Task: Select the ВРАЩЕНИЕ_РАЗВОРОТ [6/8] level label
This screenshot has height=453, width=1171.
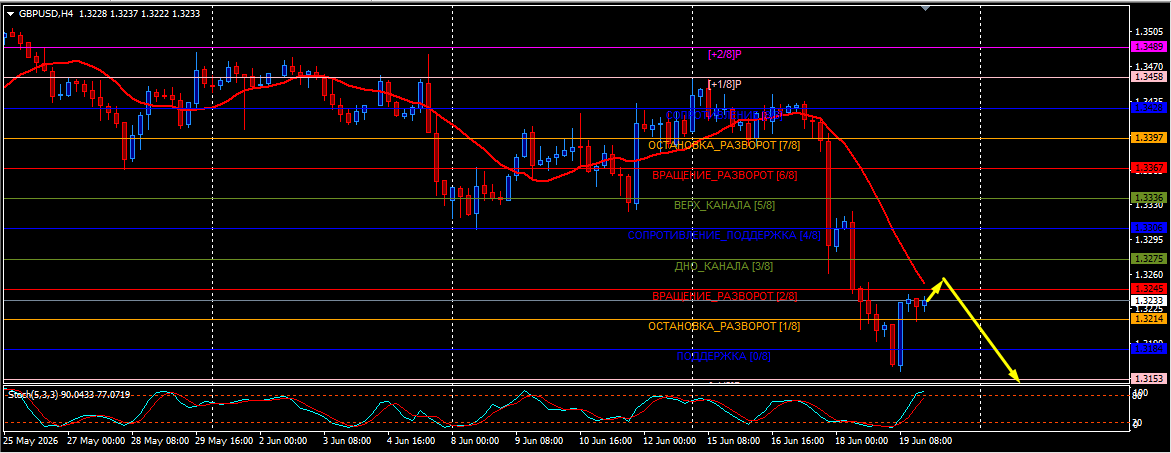Action: click(x=724, y=175)
